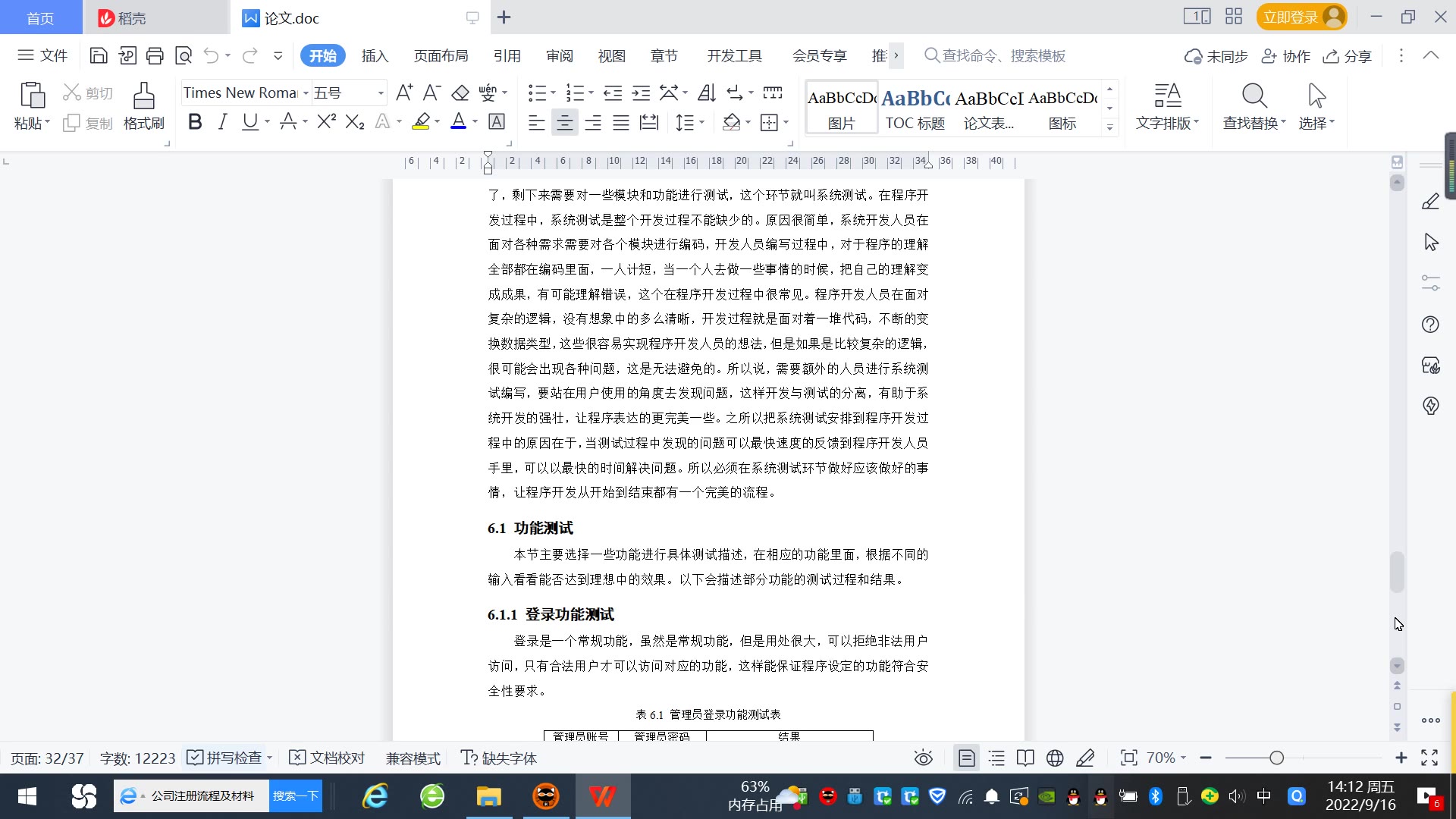
Task: Click the Clear Formatting eraser icon
Action: (x=460, y=93)
